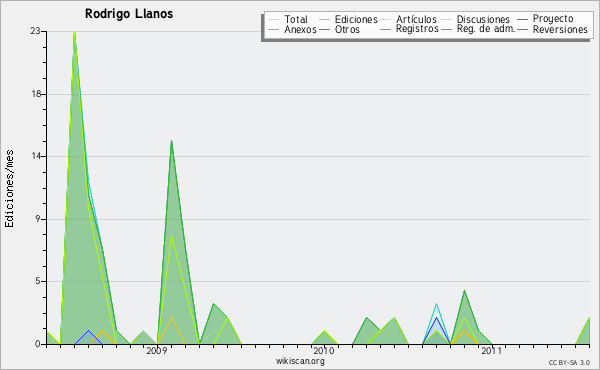
Task: Click the CC BY-SA 3.0 license text
Action: (x=569, y=363)
